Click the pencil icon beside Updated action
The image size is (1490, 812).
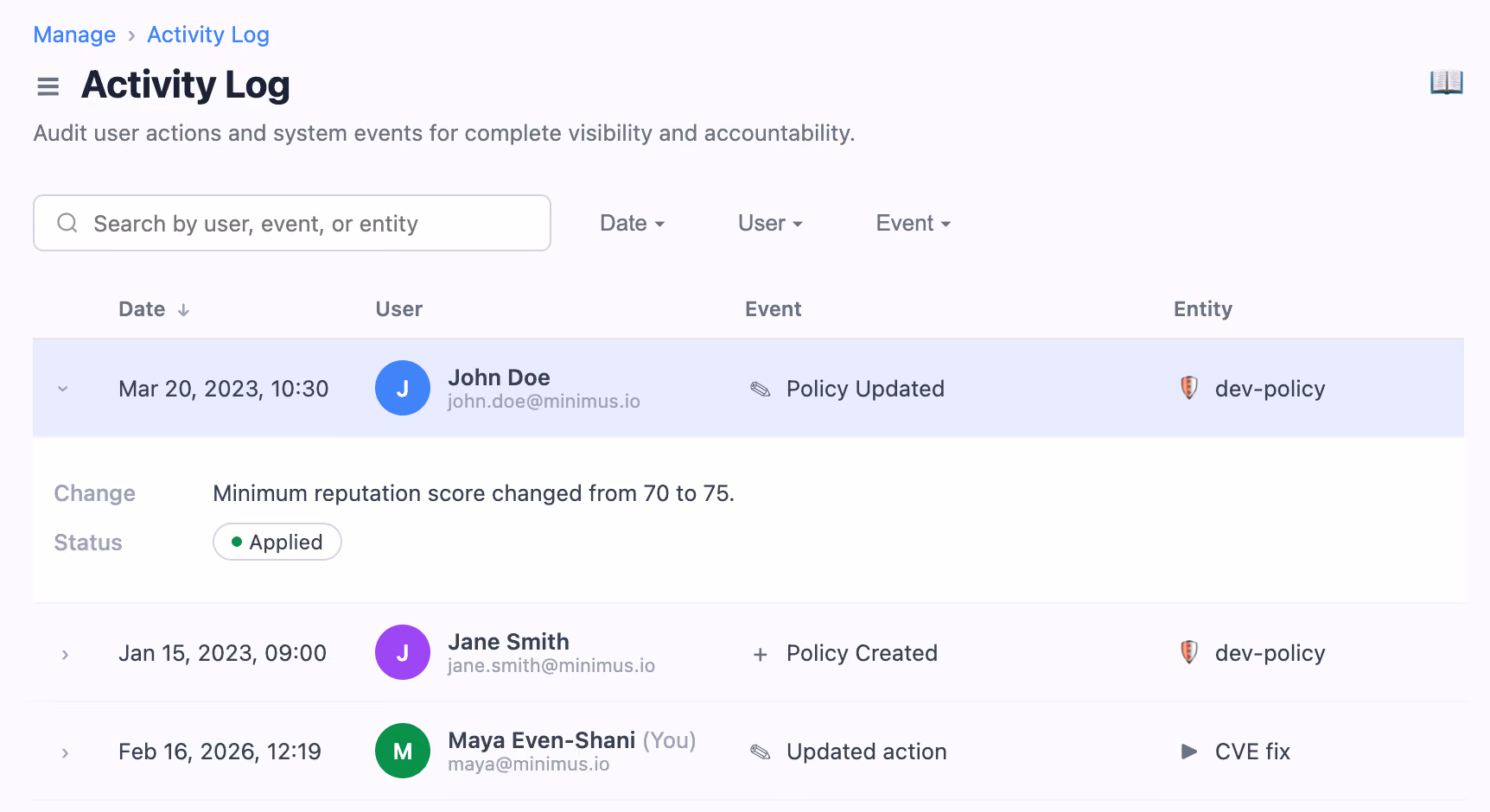tap(761, 752)
